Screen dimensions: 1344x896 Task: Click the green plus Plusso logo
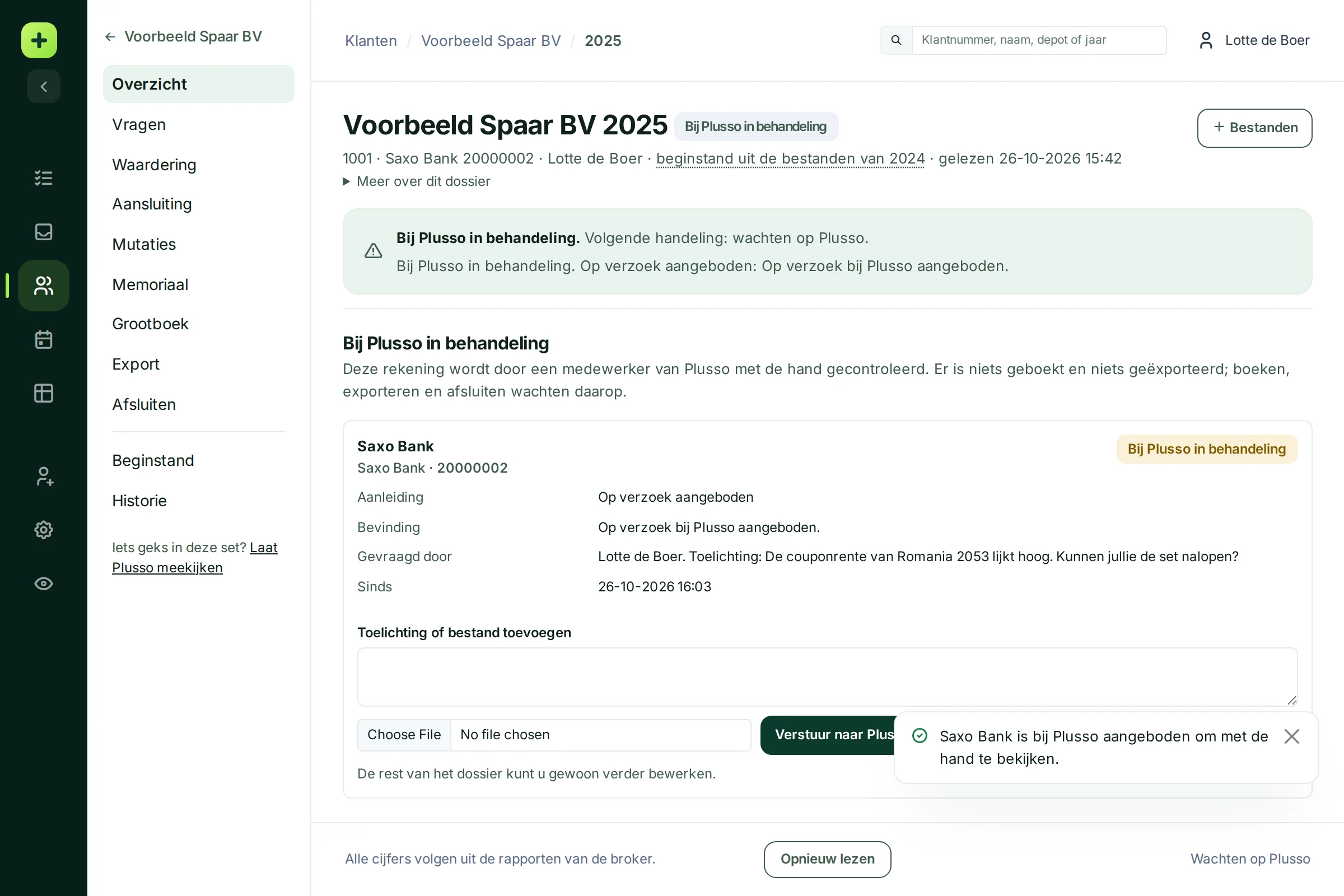click(x=39, y=40)
